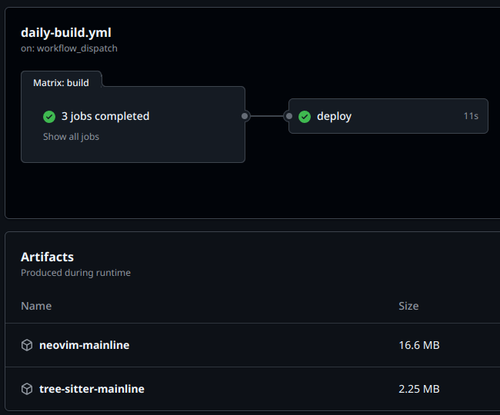Viewport: 500px width, 415px height.
Task: Click the green check next to 3 jobs completed
Action: click(49, 117)
